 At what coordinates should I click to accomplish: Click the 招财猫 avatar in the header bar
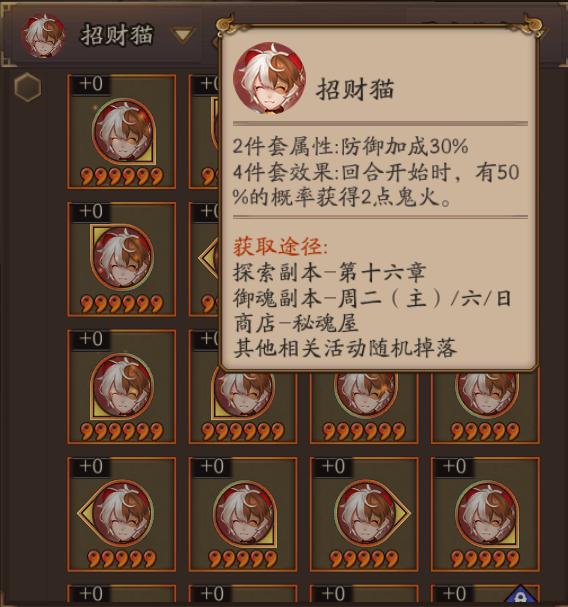click(43, 36)
